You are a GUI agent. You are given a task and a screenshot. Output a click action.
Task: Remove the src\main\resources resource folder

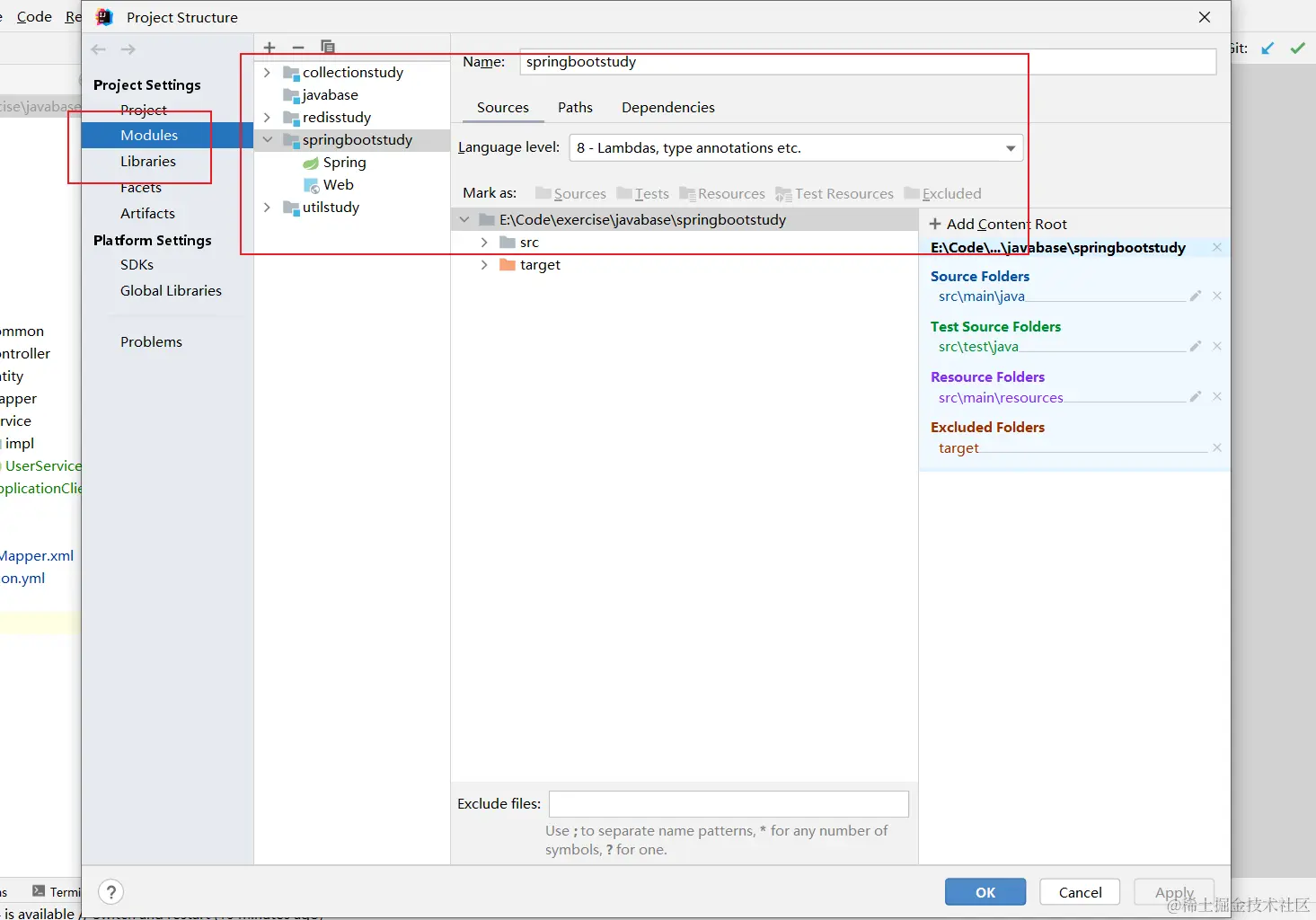(x=1217, y=396)
